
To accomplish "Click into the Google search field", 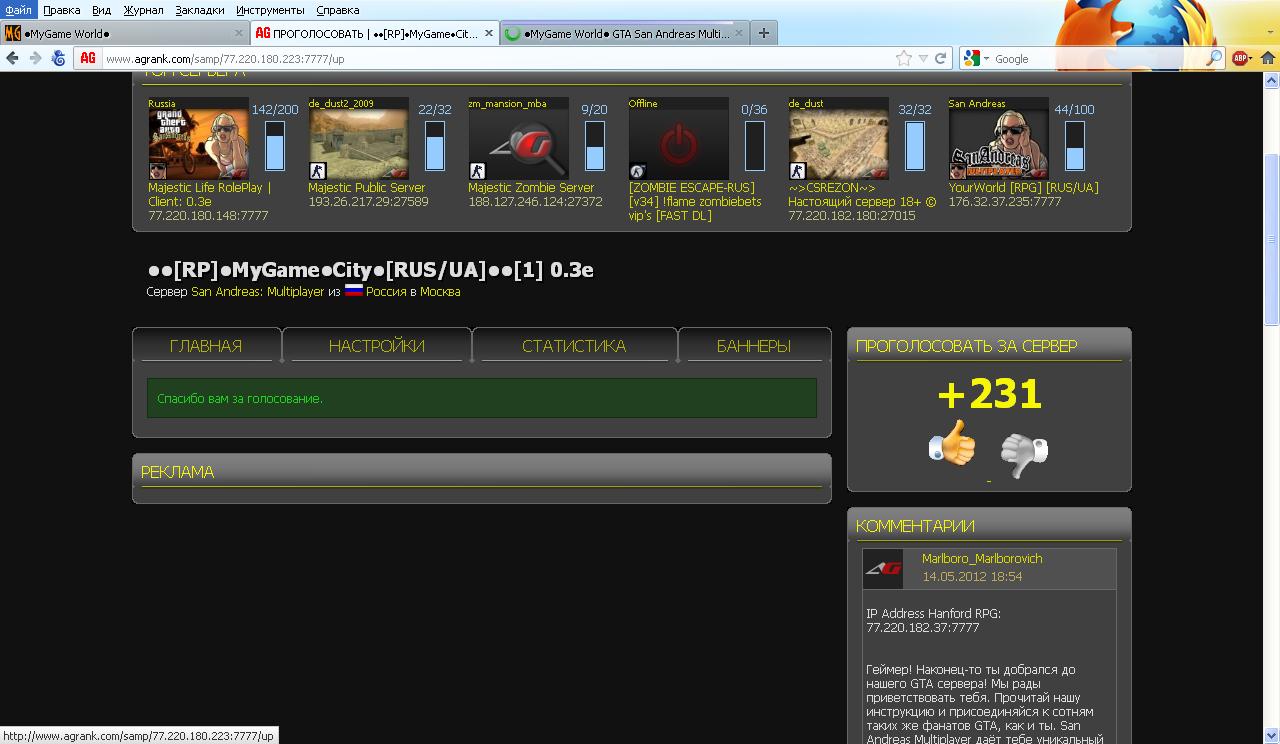I will (1098, 58).
